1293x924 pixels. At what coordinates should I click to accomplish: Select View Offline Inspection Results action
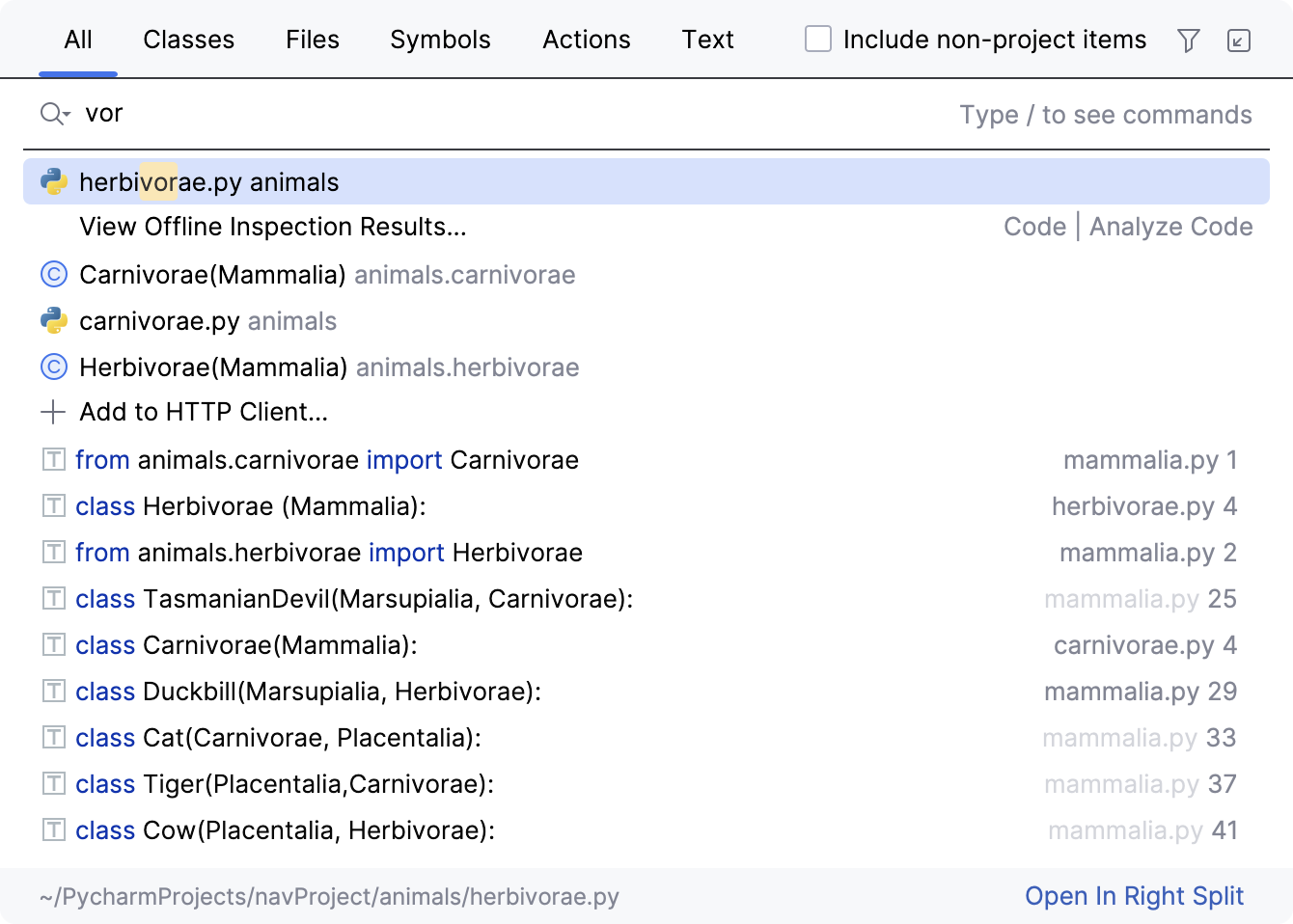273,227
